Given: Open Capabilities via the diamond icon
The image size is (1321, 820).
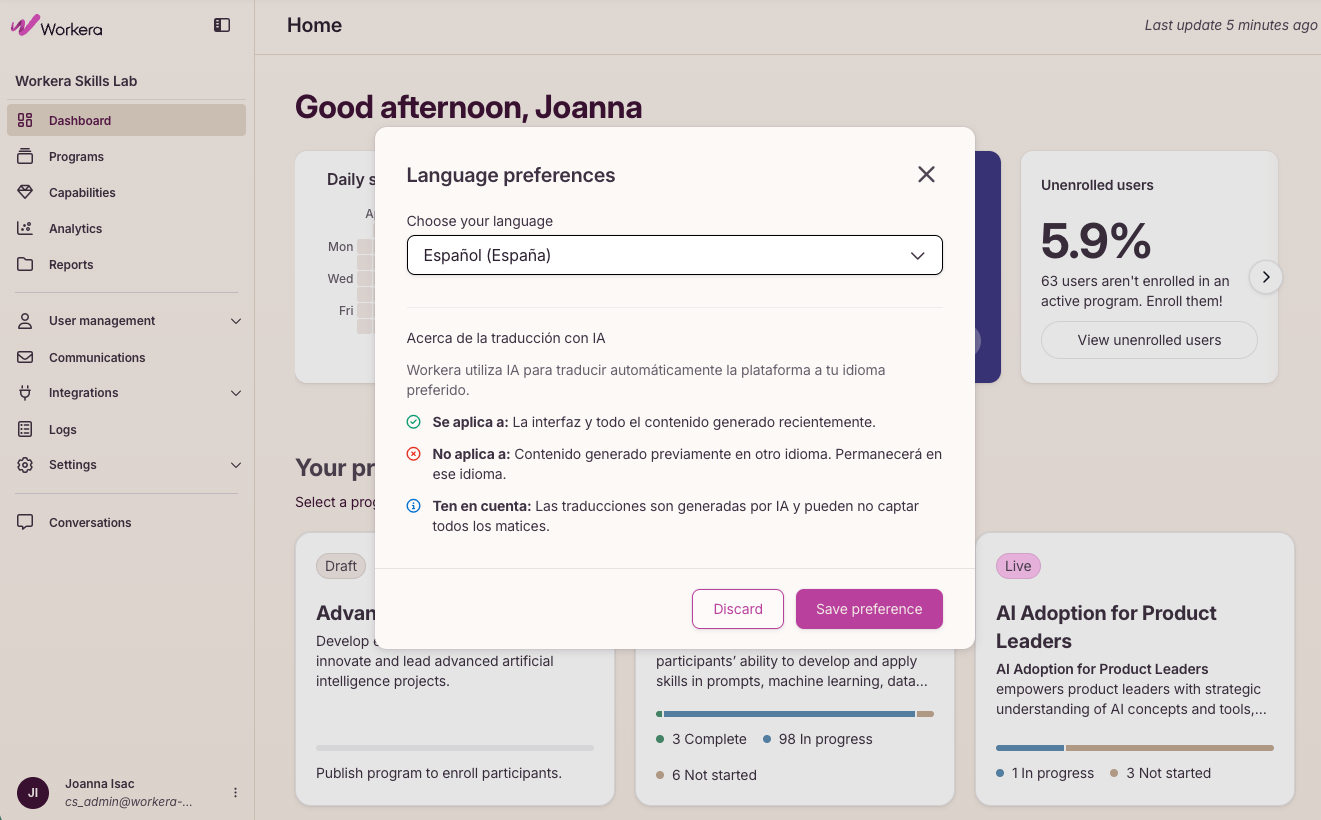Looking at the screenshot, I should pos(25,192).
